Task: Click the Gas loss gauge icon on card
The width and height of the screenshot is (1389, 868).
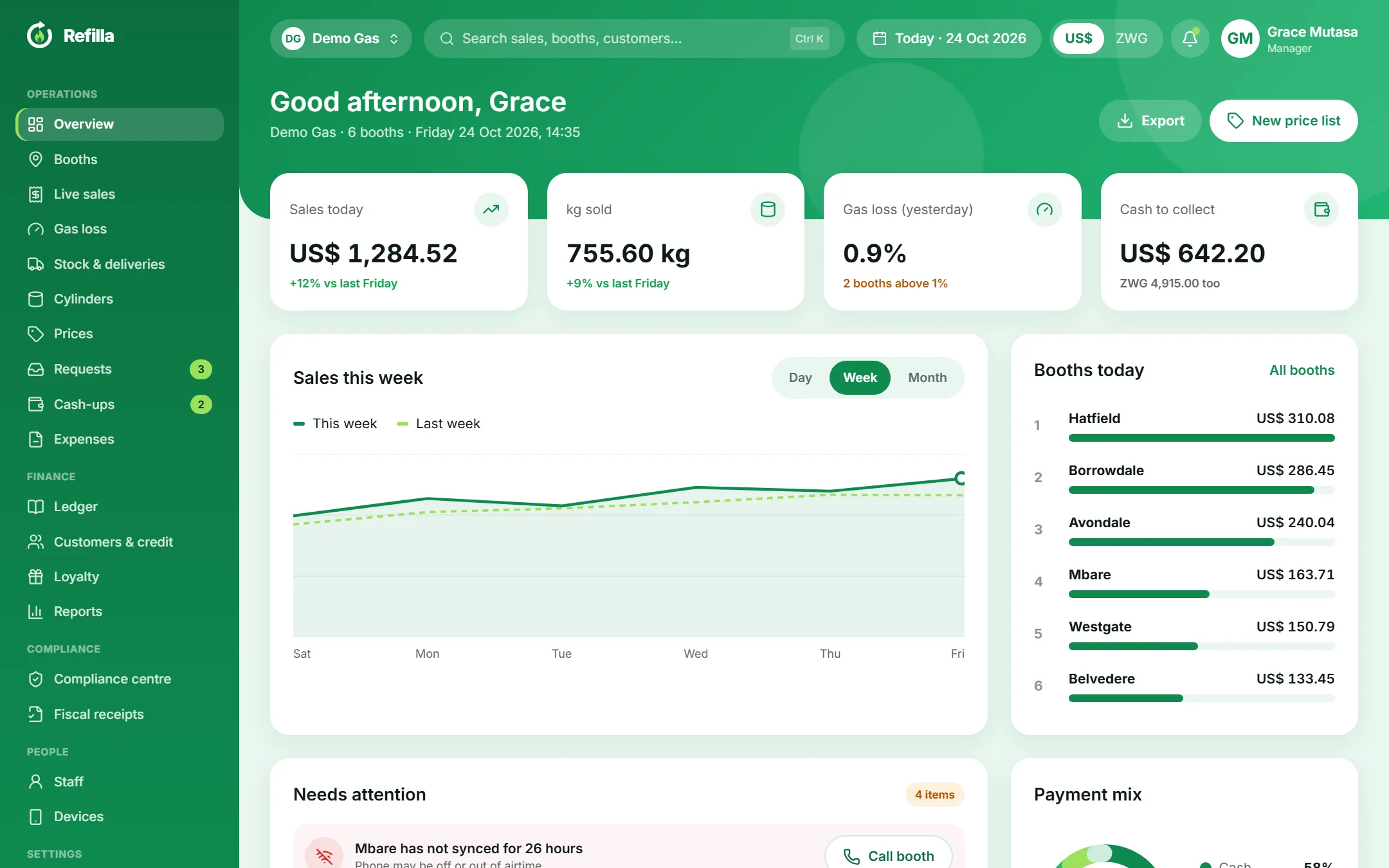Action: coord(1045,210)
